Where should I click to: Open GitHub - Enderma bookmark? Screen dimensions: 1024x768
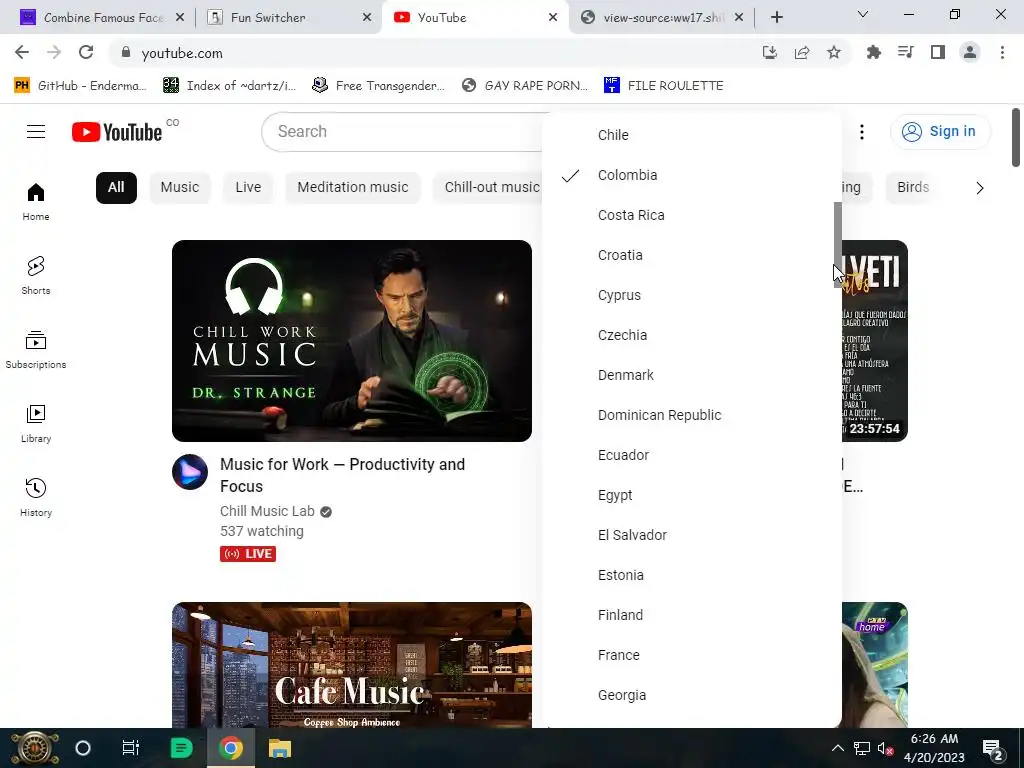[80, 86]
